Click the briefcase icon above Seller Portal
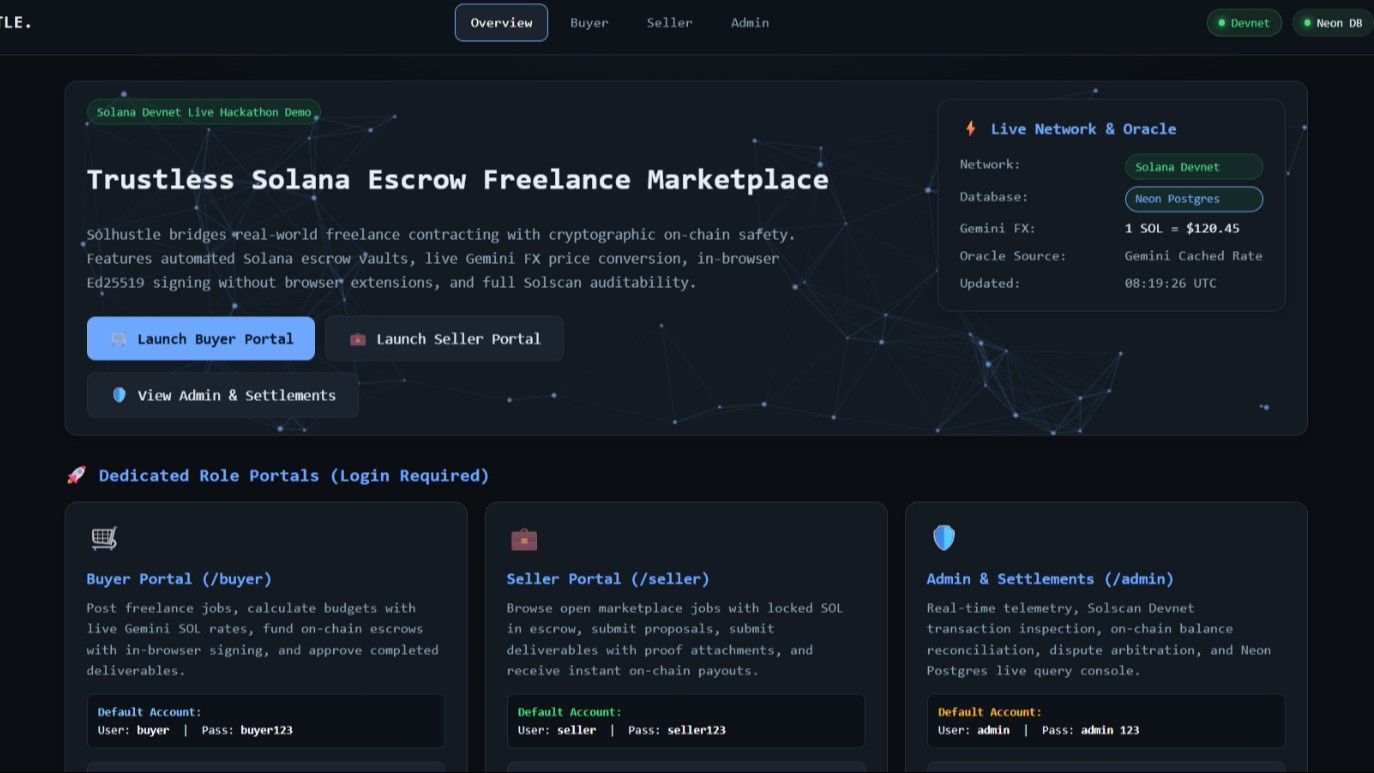This screenshot has height=773, width=1374. click(524, 540)
